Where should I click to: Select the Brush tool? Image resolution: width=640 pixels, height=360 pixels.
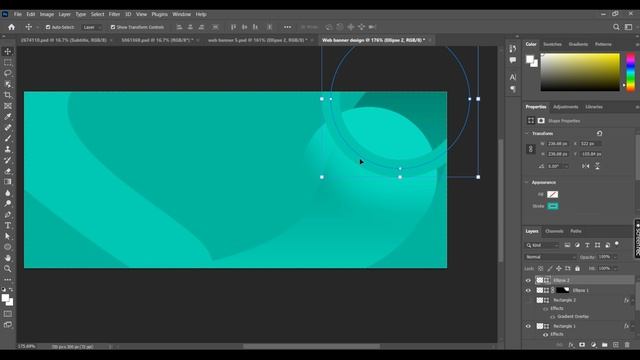8,138
